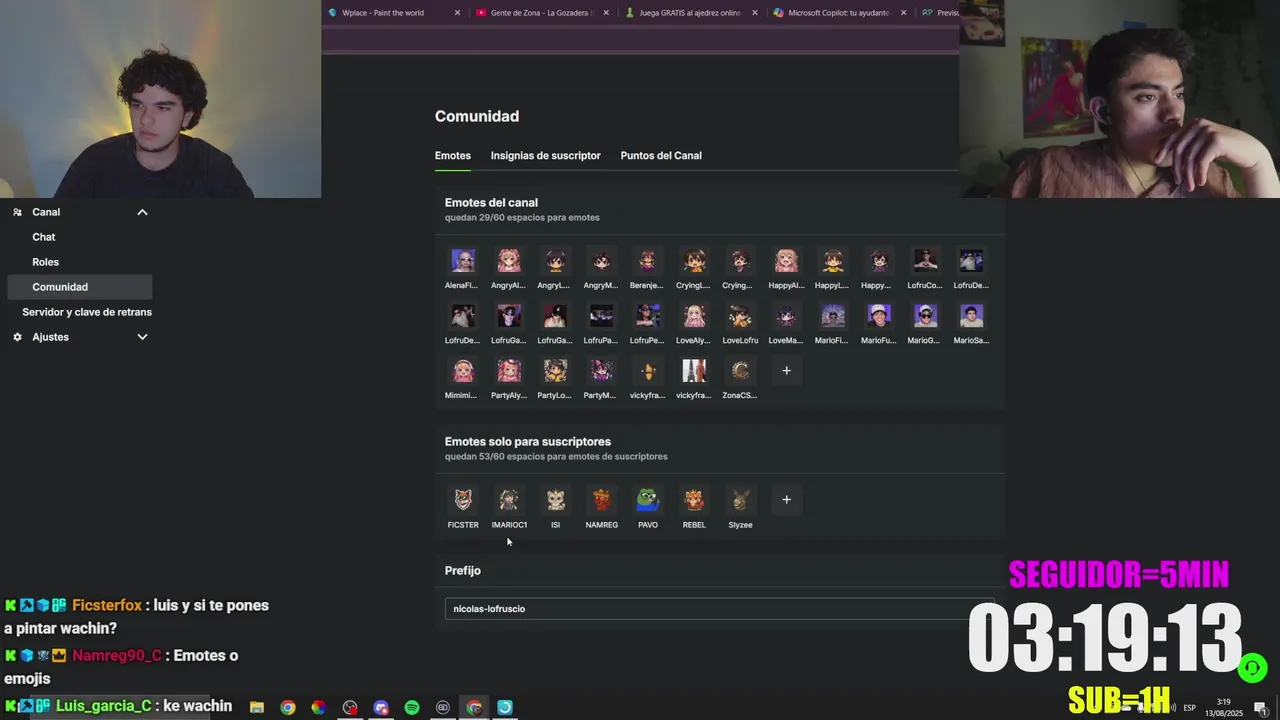
Task: Open the PartyM... emote
Action: (601, 371)
